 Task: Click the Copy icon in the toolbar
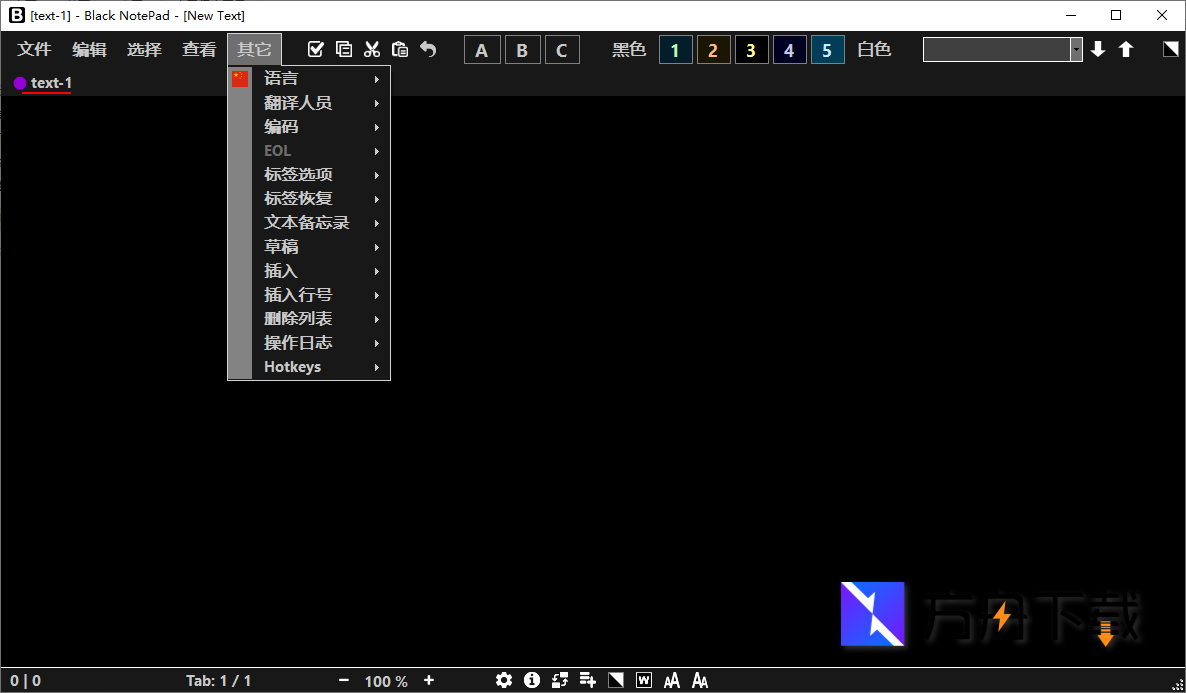pyautogui.click(x=344, y=48)
